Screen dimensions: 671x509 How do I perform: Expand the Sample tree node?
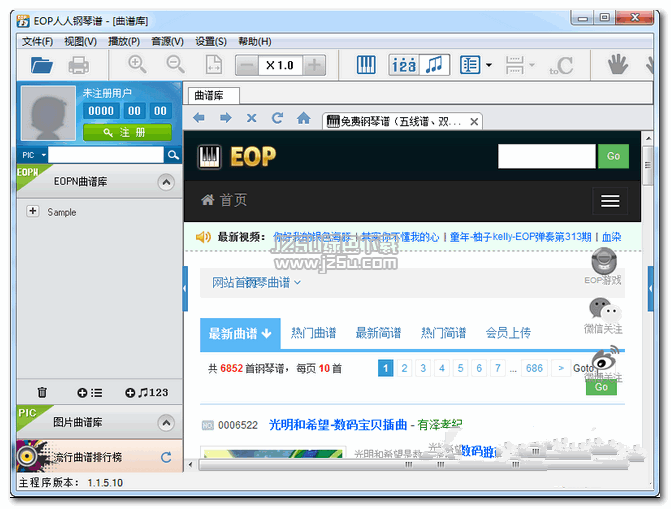[x=33, y=211]
